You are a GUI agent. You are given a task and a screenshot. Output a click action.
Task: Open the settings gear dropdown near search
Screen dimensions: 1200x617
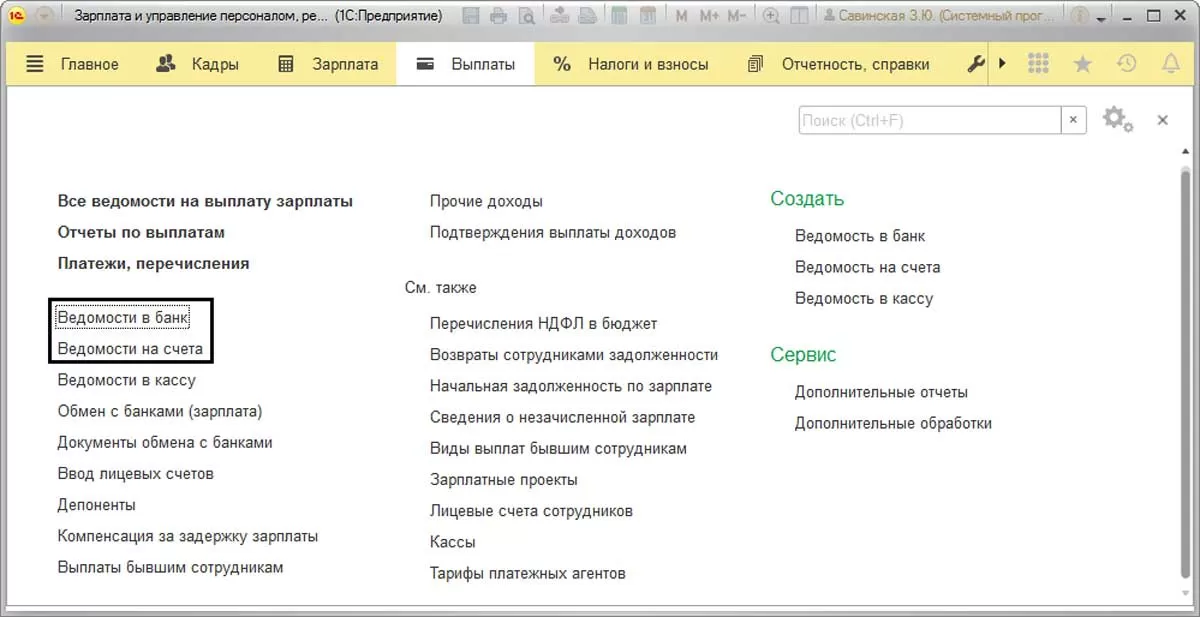[1117, 120]
